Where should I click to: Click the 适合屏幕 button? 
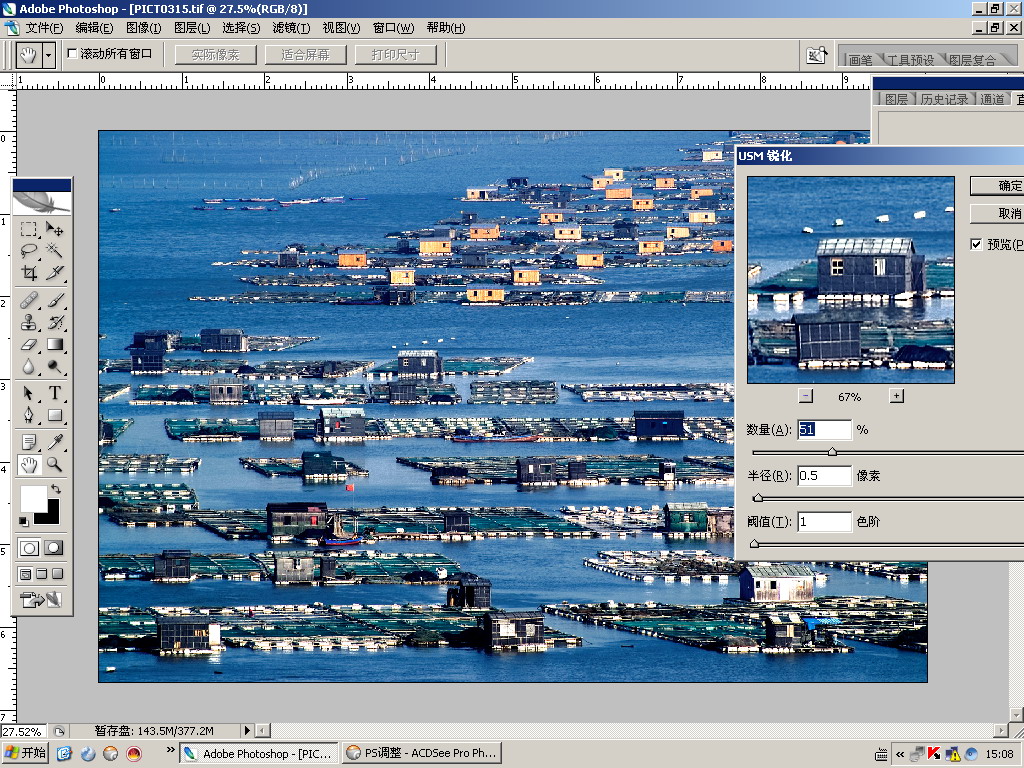(305, 55)
